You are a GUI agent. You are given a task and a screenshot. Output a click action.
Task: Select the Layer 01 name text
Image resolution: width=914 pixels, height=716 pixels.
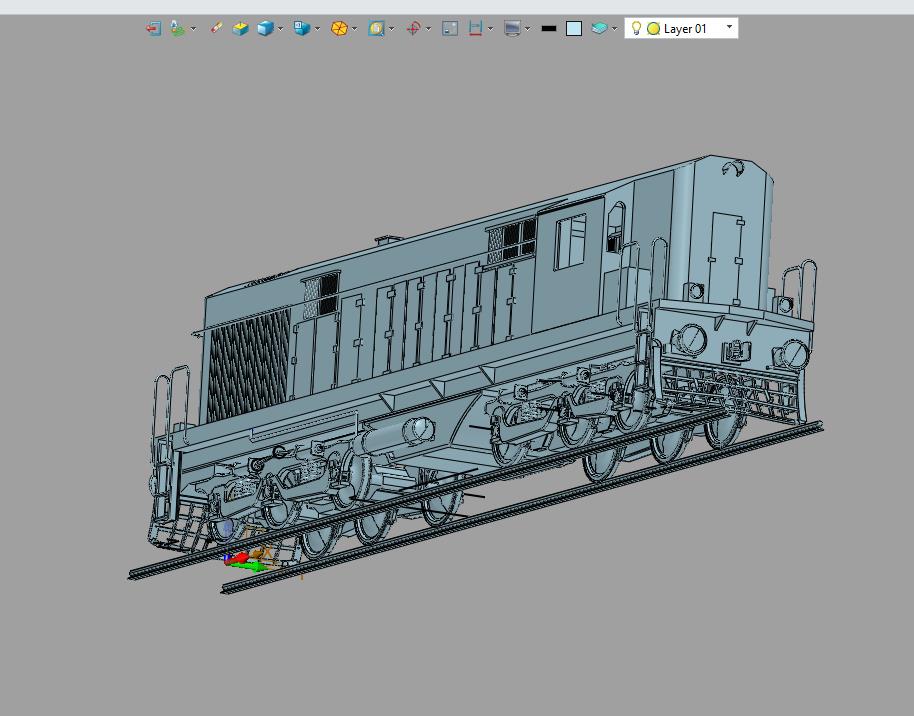click(x=685, y=29)
